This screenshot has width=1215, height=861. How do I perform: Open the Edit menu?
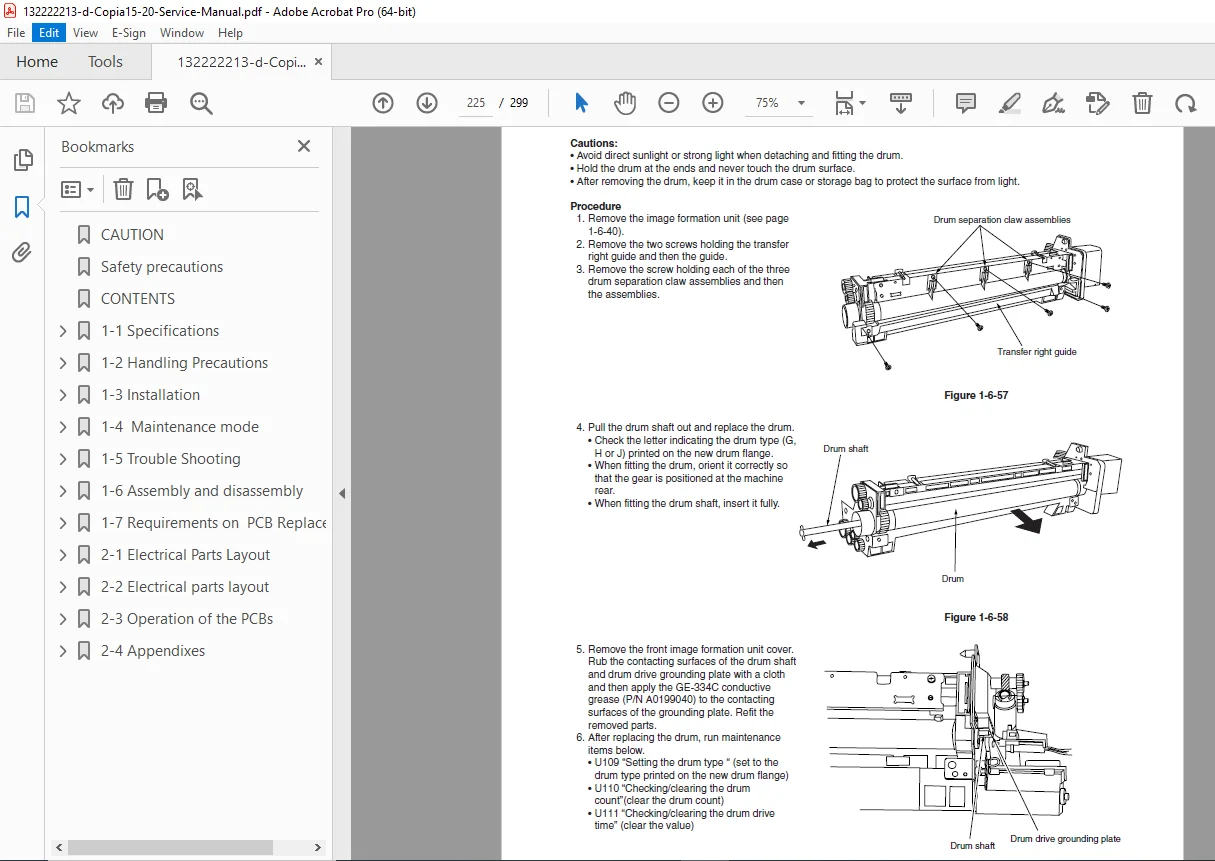(x=48, y=33)
